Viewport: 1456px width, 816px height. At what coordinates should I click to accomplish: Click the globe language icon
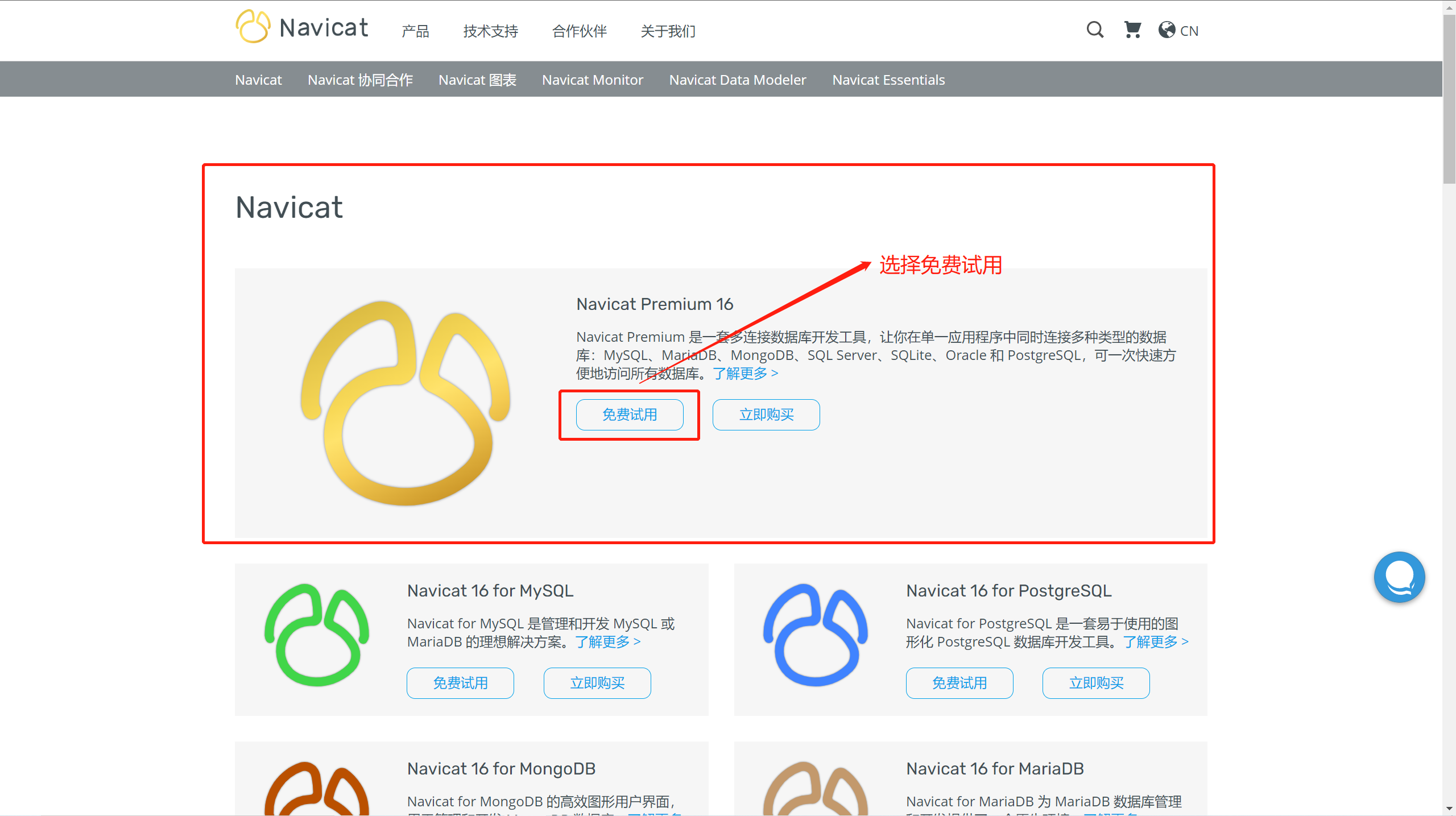(1167, 30)
